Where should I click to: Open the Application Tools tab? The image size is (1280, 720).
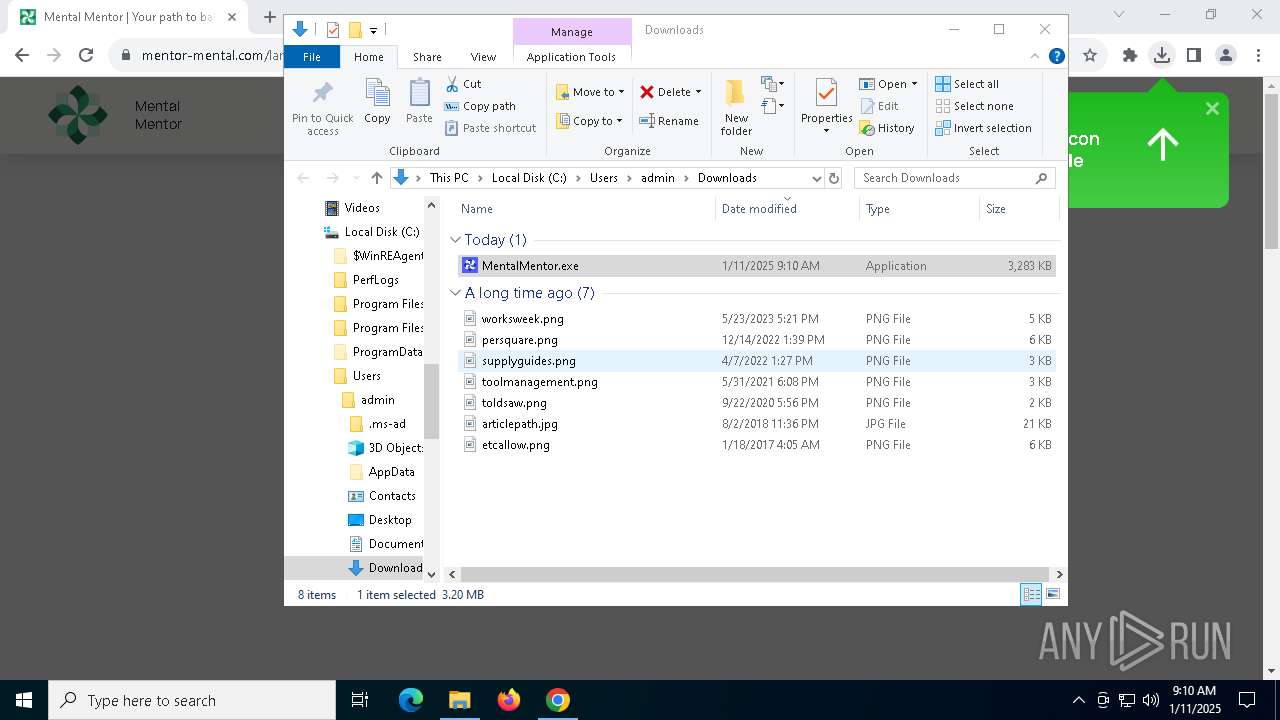coord(571,57)
